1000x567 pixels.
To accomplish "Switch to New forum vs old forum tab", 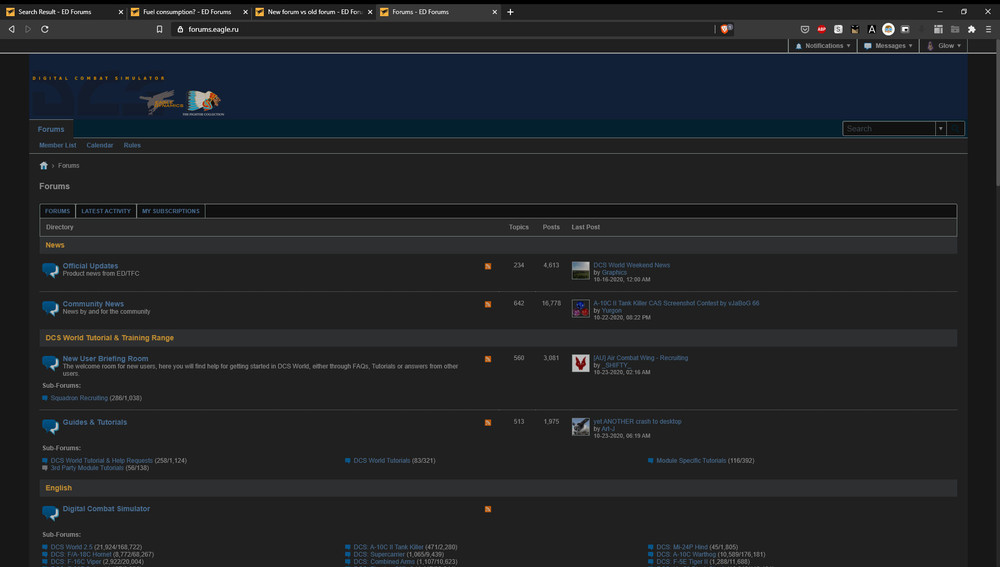I will coord(314,12).
